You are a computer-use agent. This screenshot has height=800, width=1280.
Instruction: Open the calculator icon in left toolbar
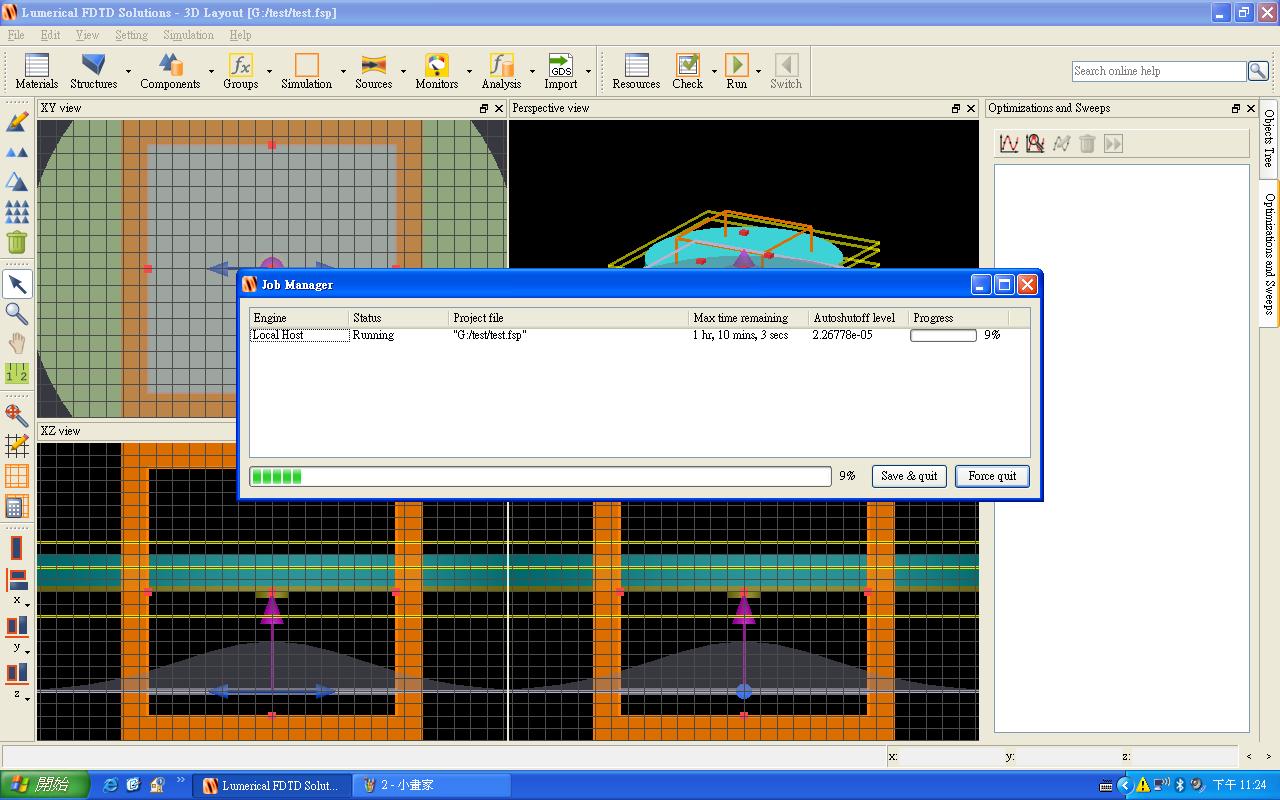click(x=17, y=506)
